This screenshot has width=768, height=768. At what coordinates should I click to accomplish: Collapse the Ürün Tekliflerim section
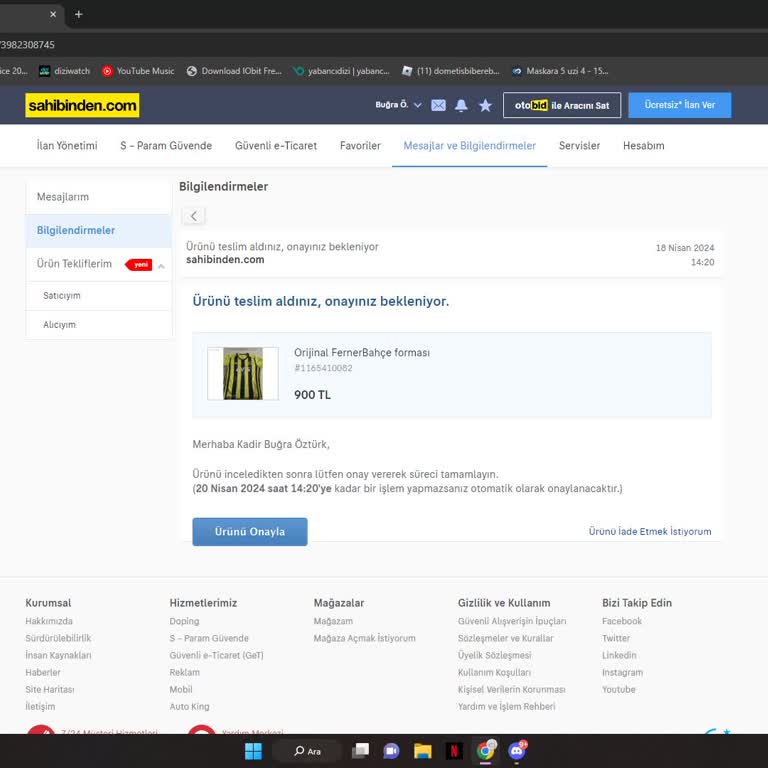tap(161, 265)
